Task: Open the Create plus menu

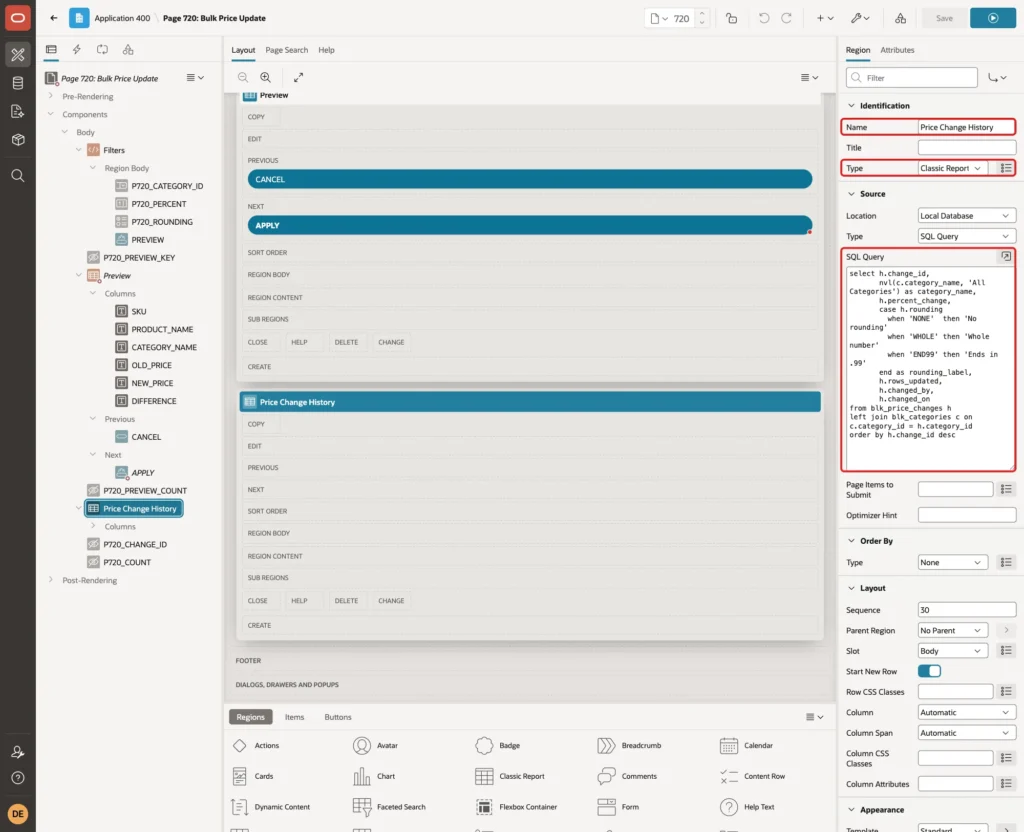Action: [825, 18]
